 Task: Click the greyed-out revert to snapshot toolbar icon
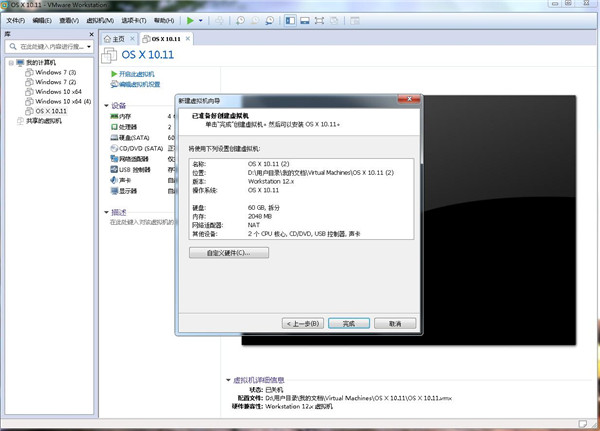pos(255,21)
